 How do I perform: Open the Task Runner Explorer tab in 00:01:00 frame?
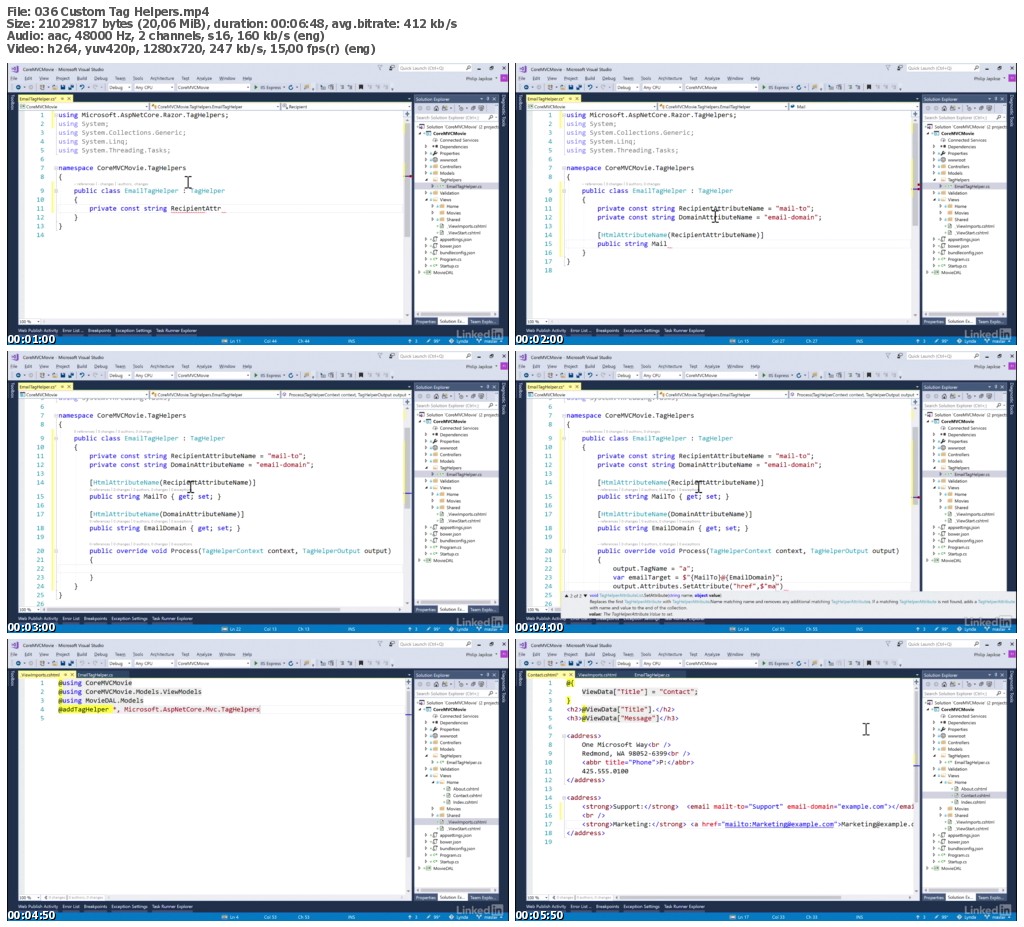click(176, 331)
